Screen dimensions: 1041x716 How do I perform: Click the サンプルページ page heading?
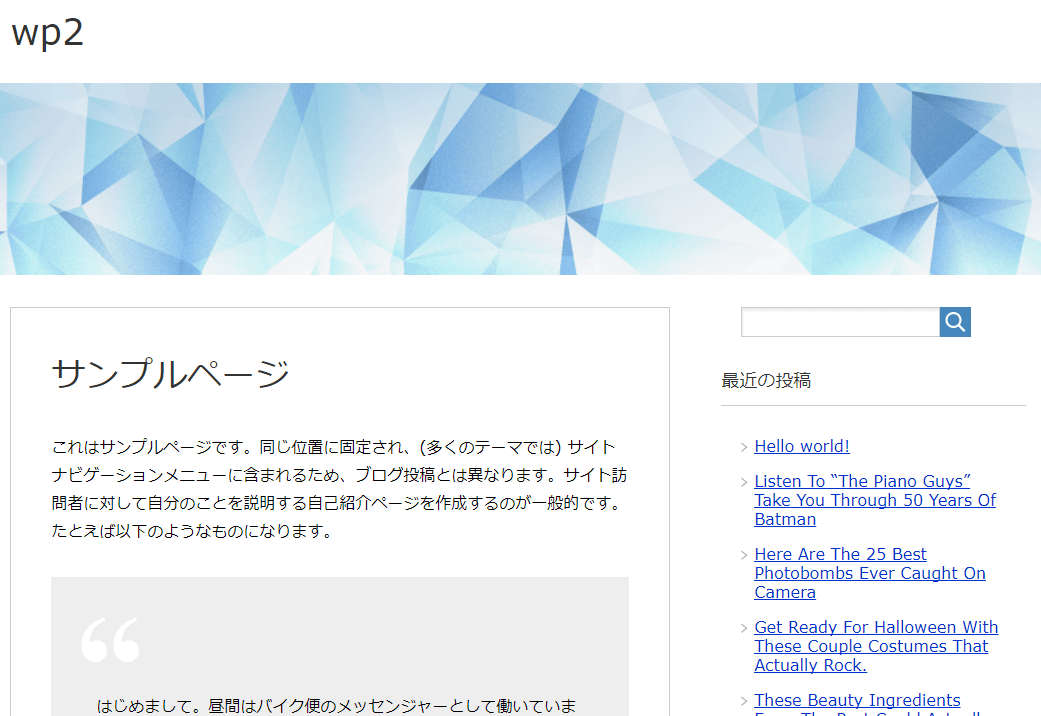(x=170, y=374)
